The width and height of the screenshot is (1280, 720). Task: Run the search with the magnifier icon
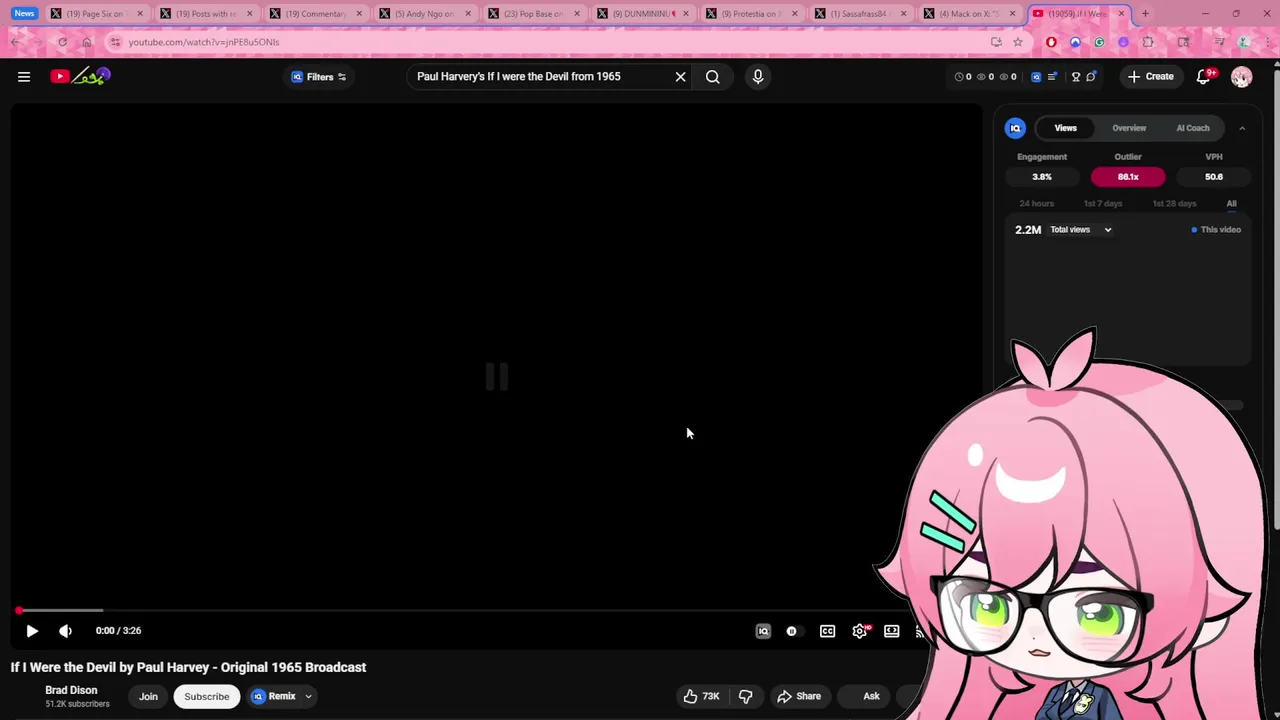[x=713, y=77]
